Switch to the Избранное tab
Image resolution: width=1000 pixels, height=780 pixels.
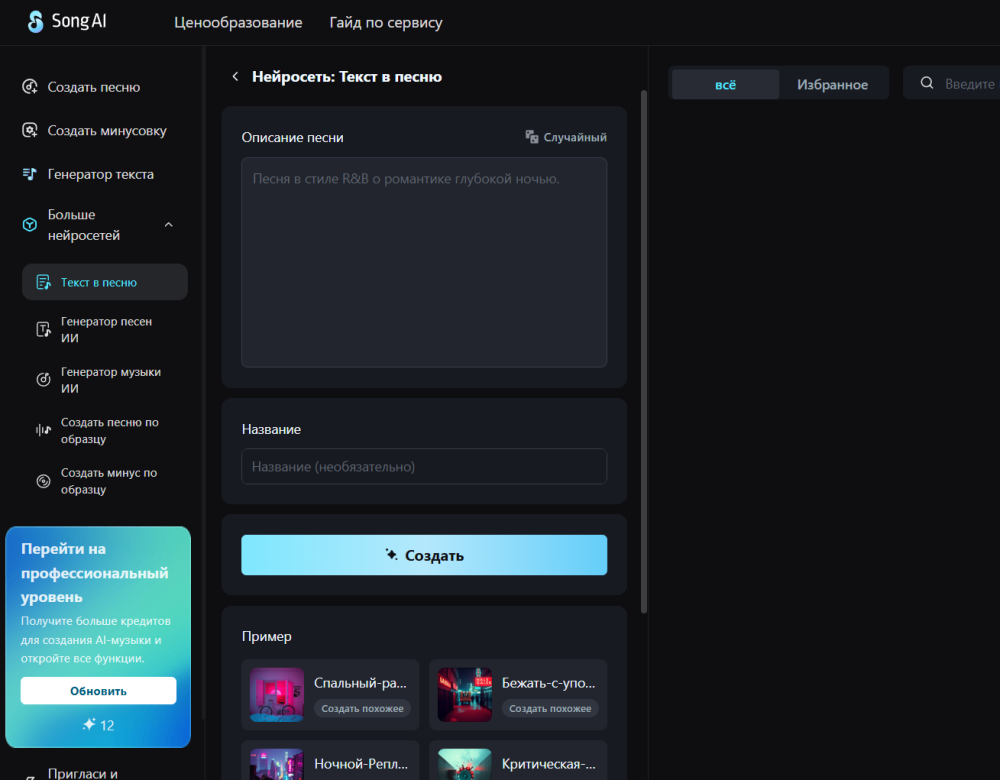coord(832,84)
